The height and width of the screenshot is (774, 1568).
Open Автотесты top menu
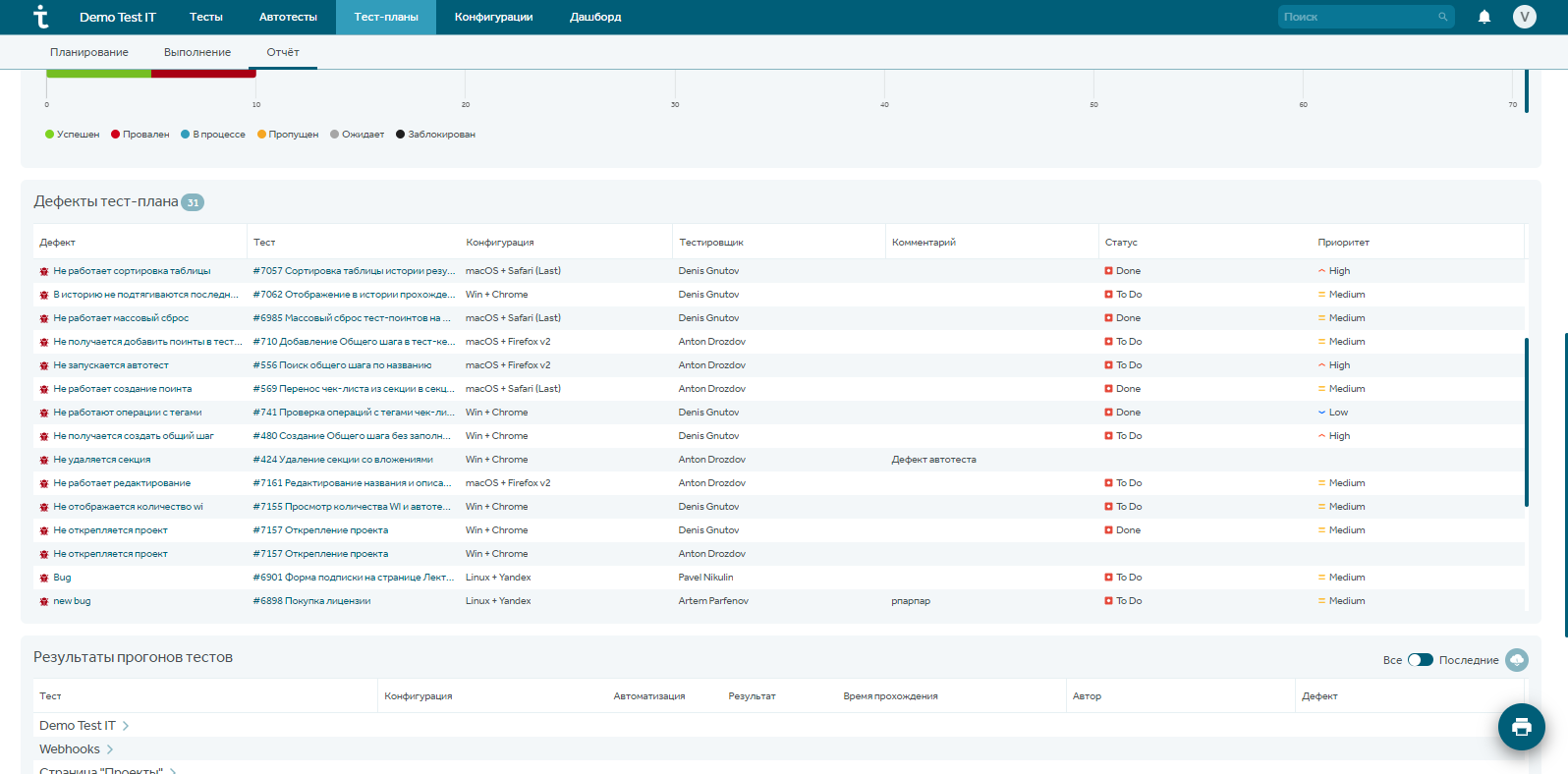pos(288,17)
